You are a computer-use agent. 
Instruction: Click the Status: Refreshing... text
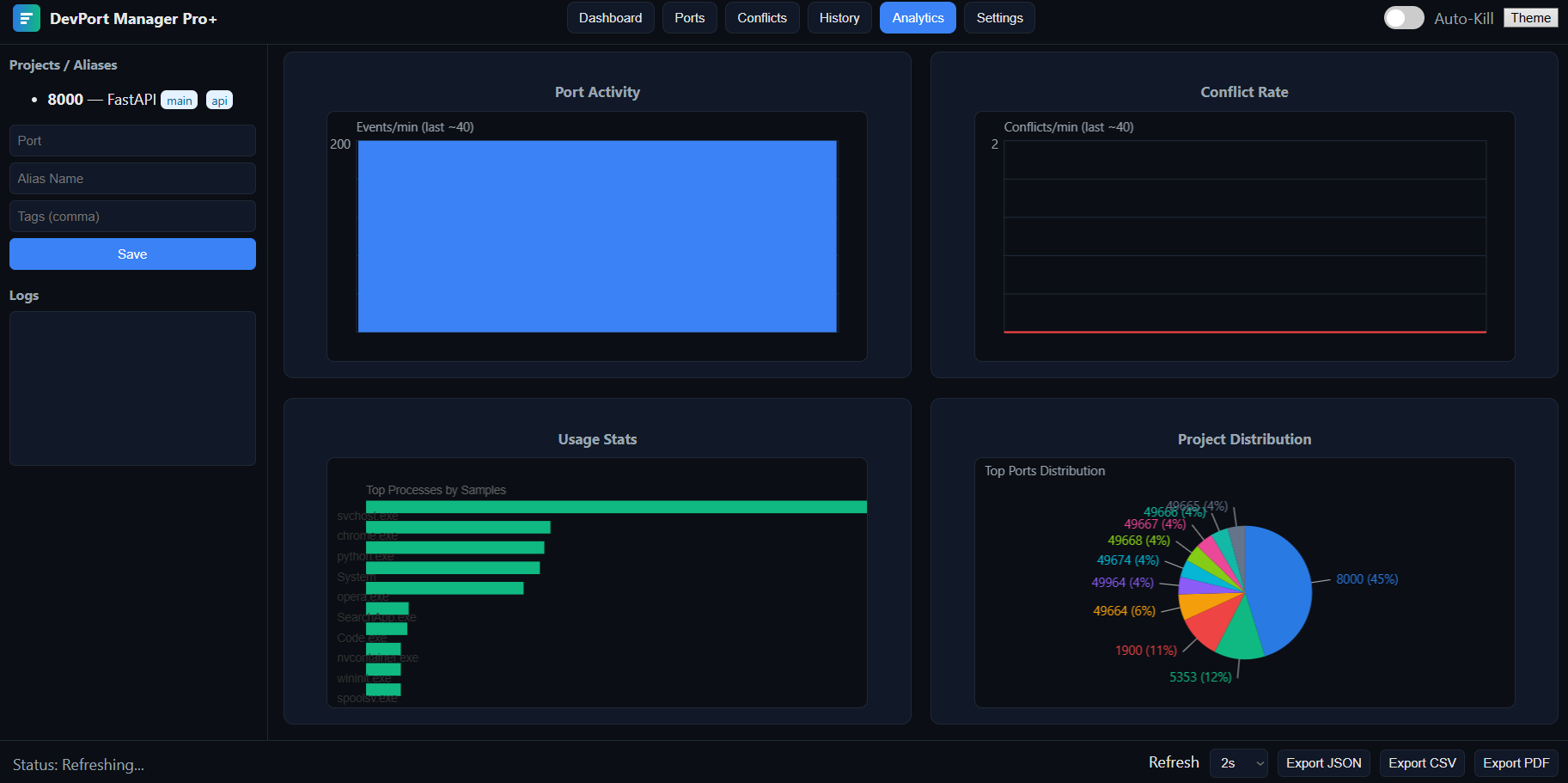point(78,765)
